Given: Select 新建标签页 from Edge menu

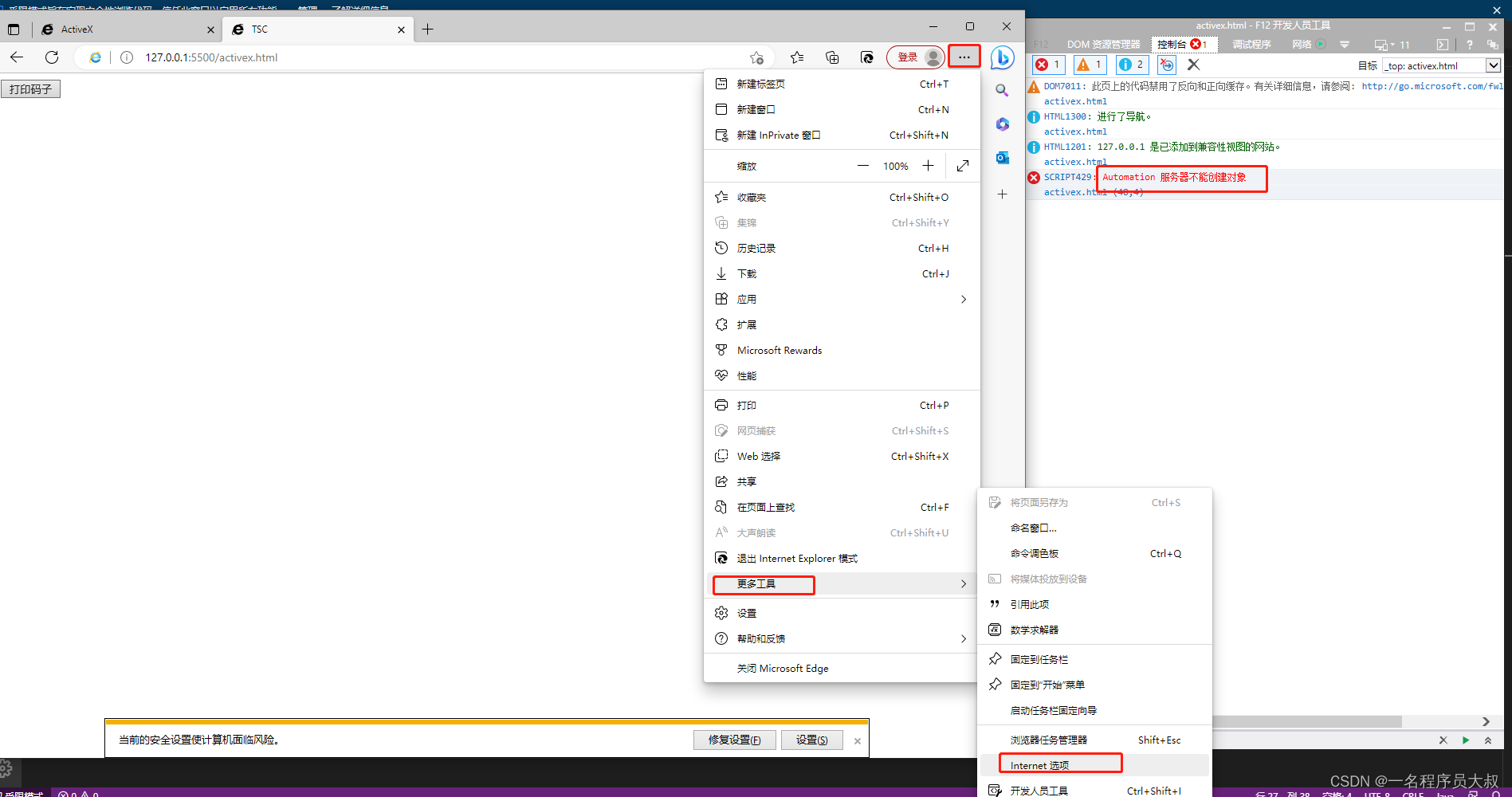Looking at the screenshot, I should click(x=842, y=84).
